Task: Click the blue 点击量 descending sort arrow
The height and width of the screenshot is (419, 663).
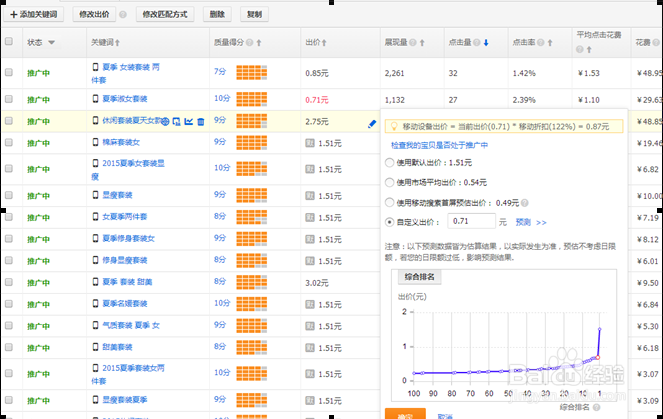Action: pos(486,43)
